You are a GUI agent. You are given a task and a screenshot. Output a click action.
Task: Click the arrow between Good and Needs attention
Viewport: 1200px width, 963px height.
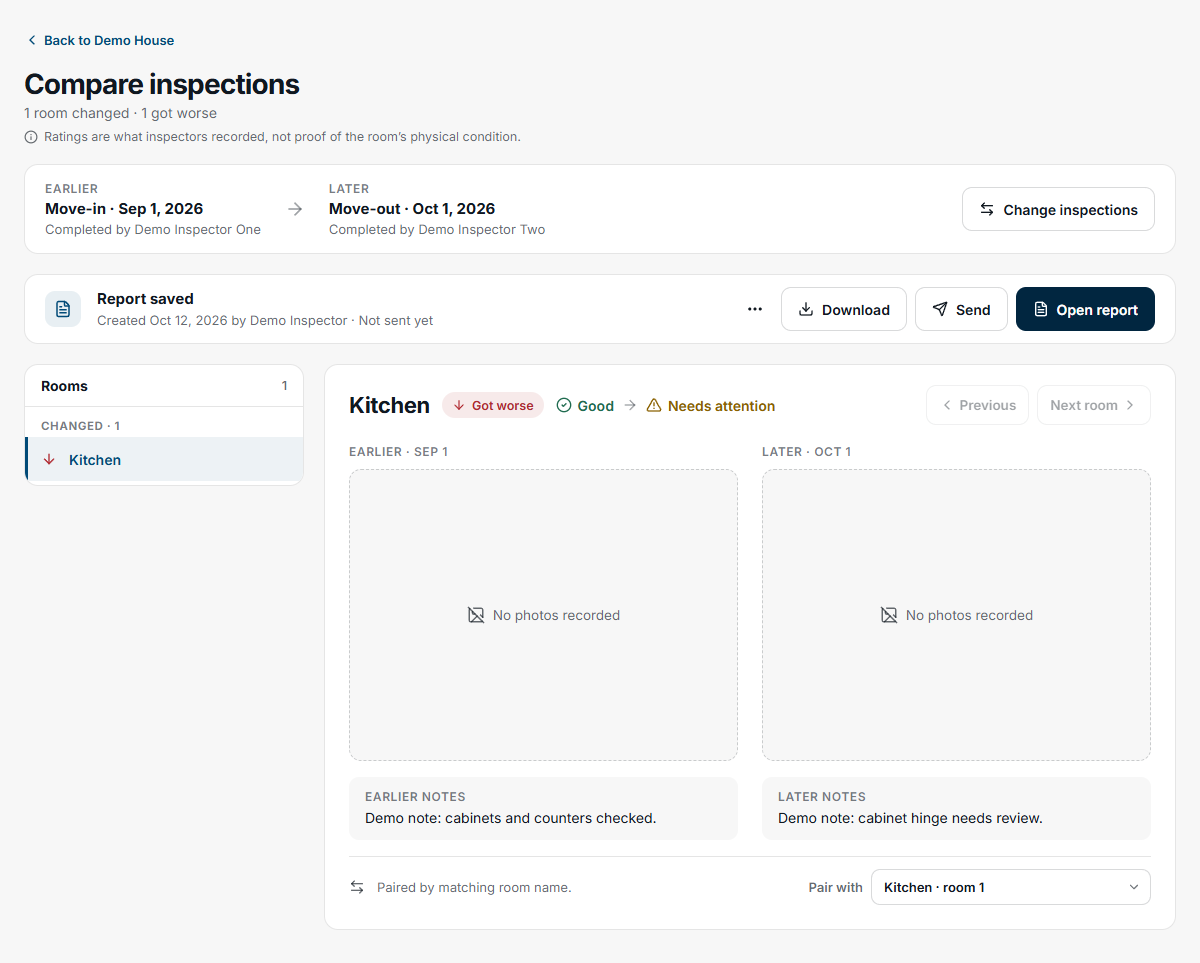pos(630,405)
